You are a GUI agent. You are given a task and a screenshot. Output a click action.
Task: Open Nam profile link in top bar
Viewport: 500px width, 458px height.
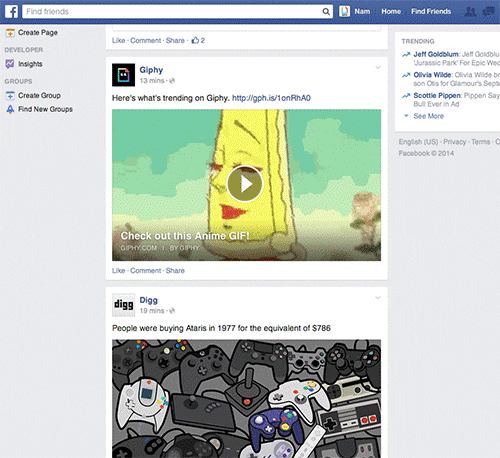[362, 11]
